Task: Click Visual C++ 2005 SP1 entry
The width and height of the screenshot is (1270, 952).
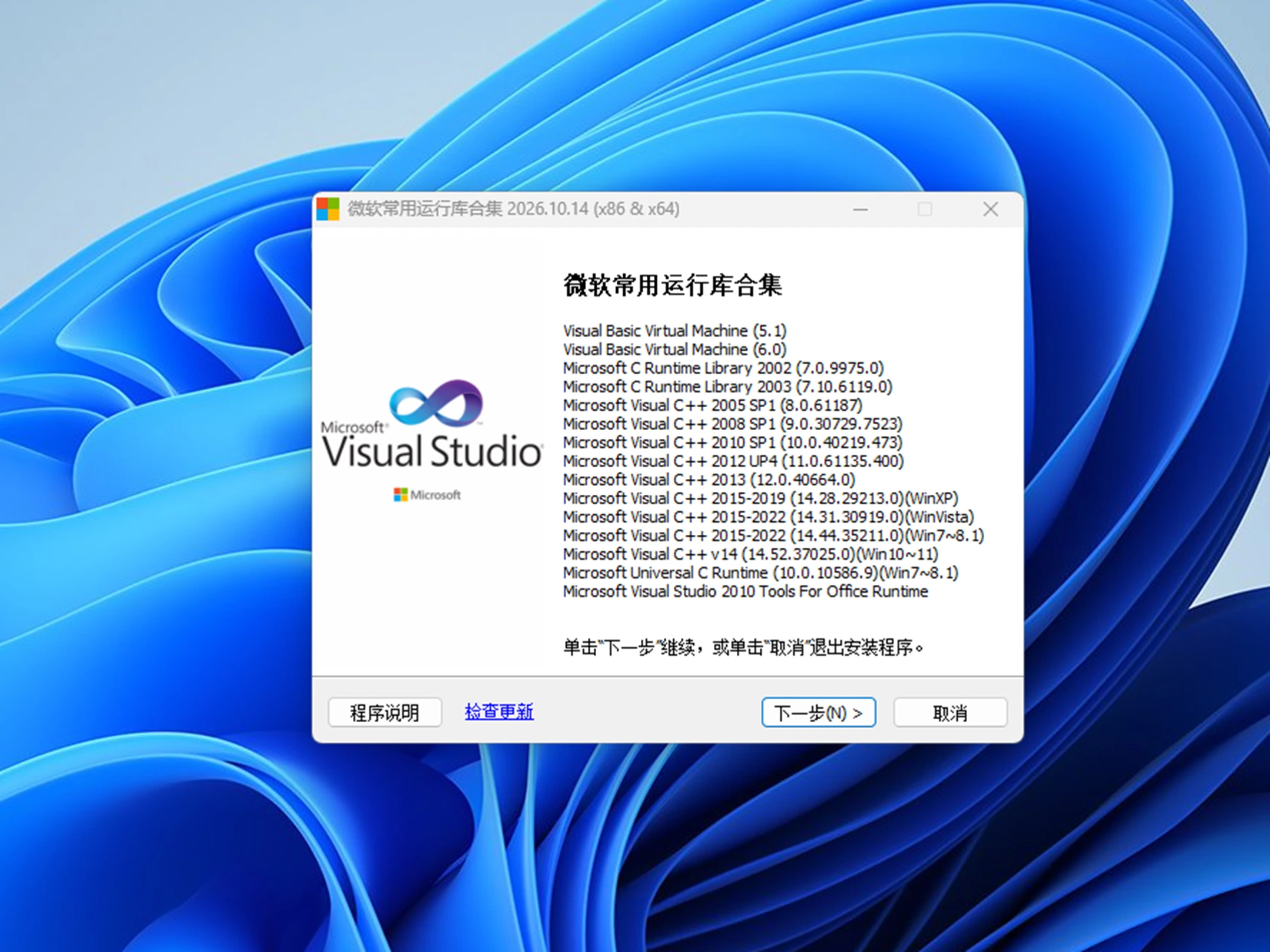Action: coord(713,405)
